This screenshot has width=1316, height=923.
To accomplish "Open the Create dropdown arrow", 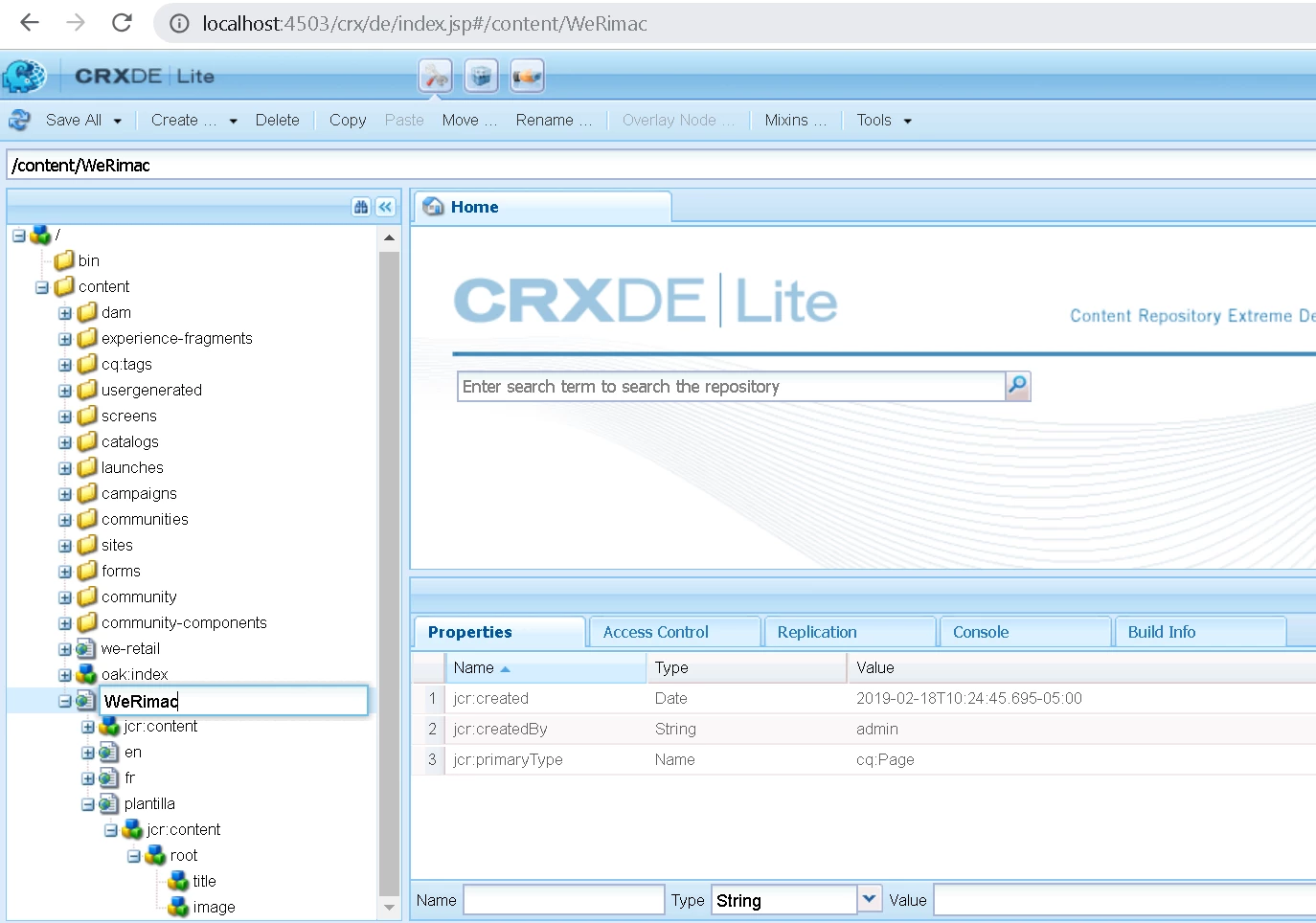I will coord(233,121).
